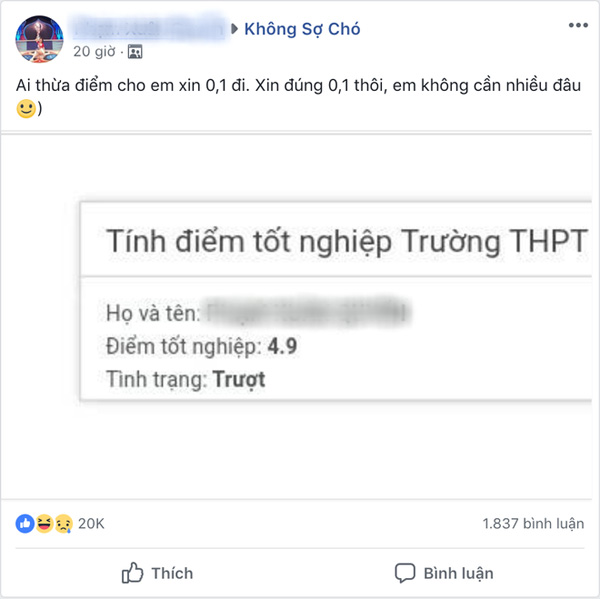The width and height of the screenshot is (600, 599).
Task: Open the 1.837 bình luận comments list
Action: [x=533, y=524]
